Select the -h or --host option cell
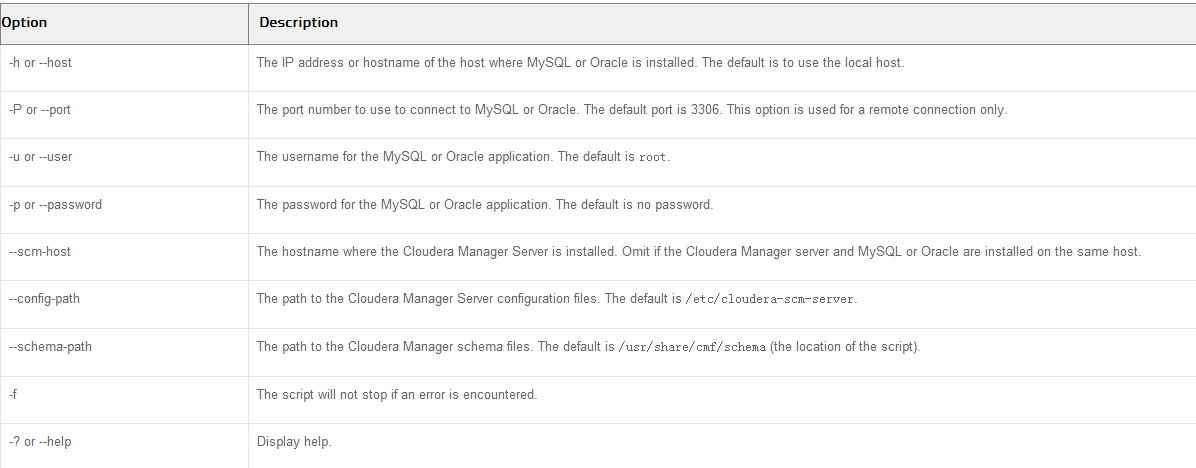Image resolution: width=1196 pixels, height=468 pixels. (x=124, y=68)
